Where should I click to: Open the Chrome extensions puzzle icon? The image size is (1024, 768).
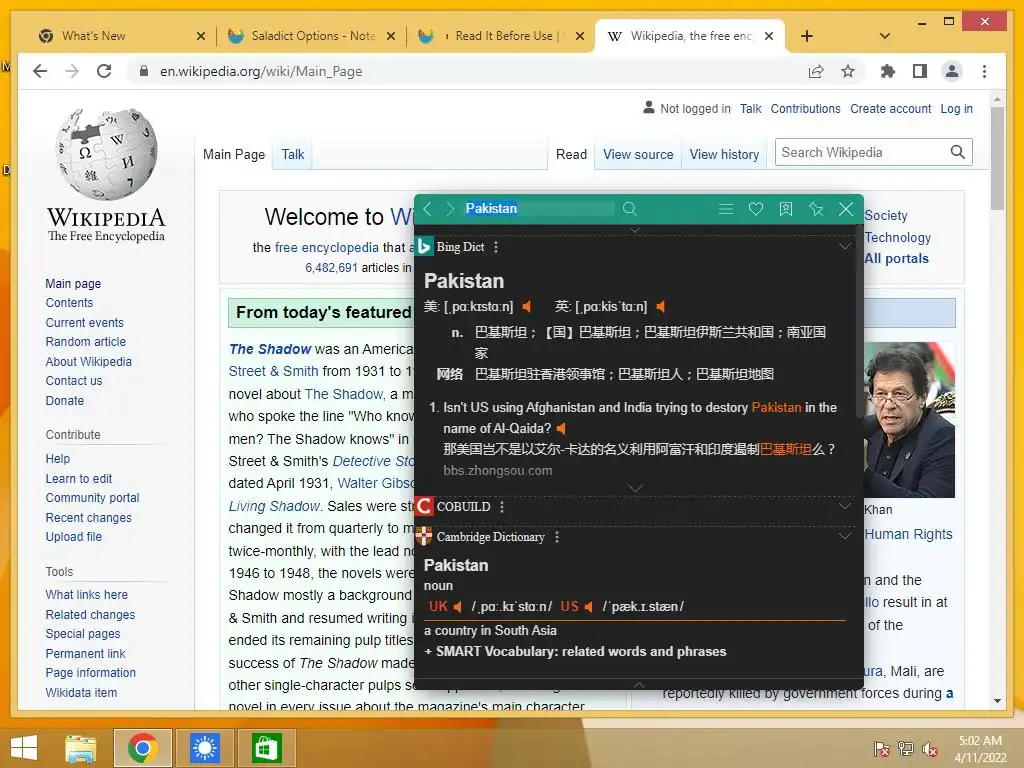pyautogui.click(x=888, y=71)
